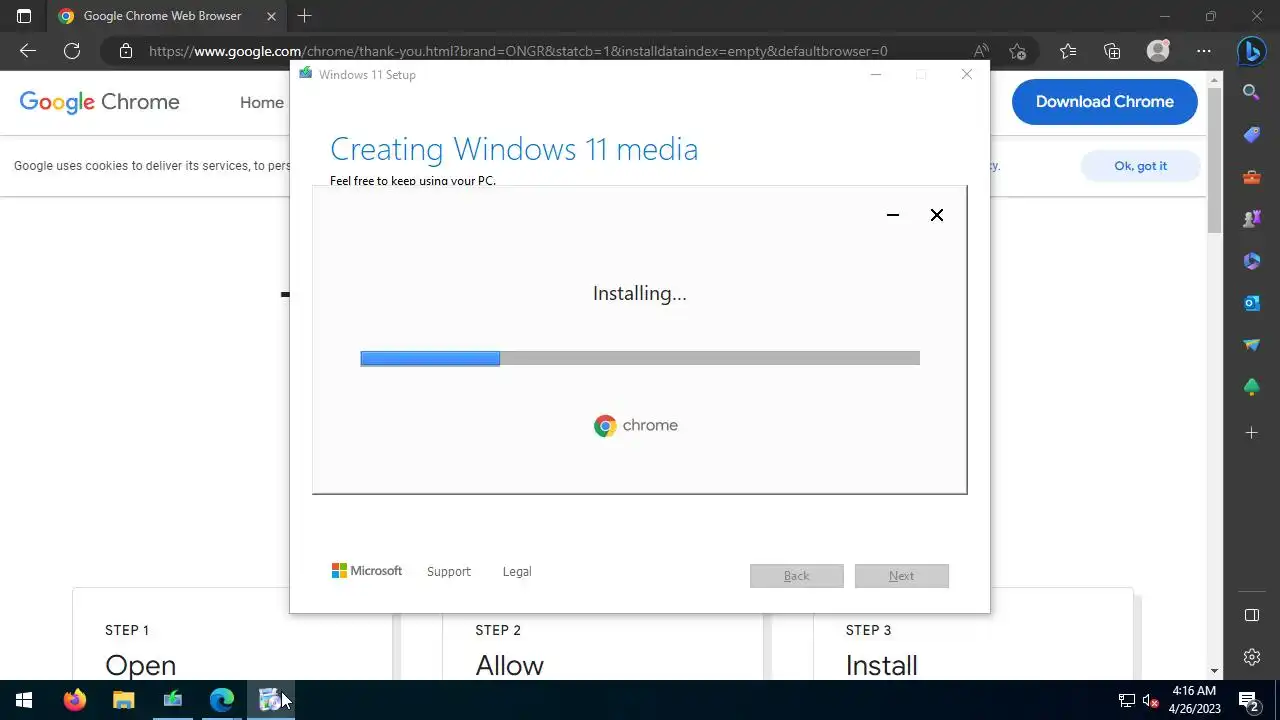The width and height of the screenshot is (1280, 720).
Task: Open the muted volume tray icon
Action: (1151, 701)
